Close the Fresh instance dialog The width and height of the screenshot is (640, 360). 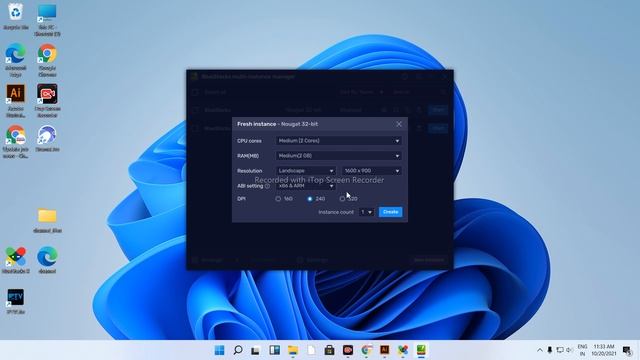[x=399, y=124]
